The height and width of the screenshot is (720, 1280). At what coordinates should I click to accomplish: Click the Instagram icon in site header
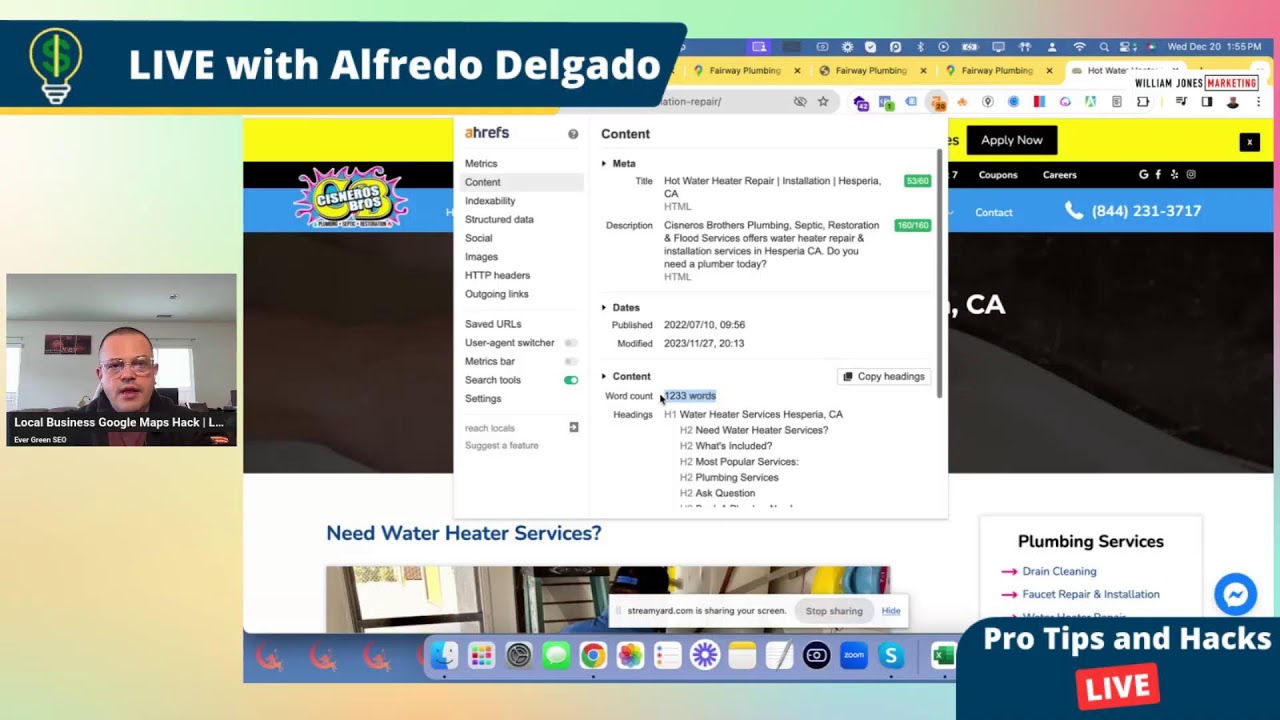tap(1191, 175)
